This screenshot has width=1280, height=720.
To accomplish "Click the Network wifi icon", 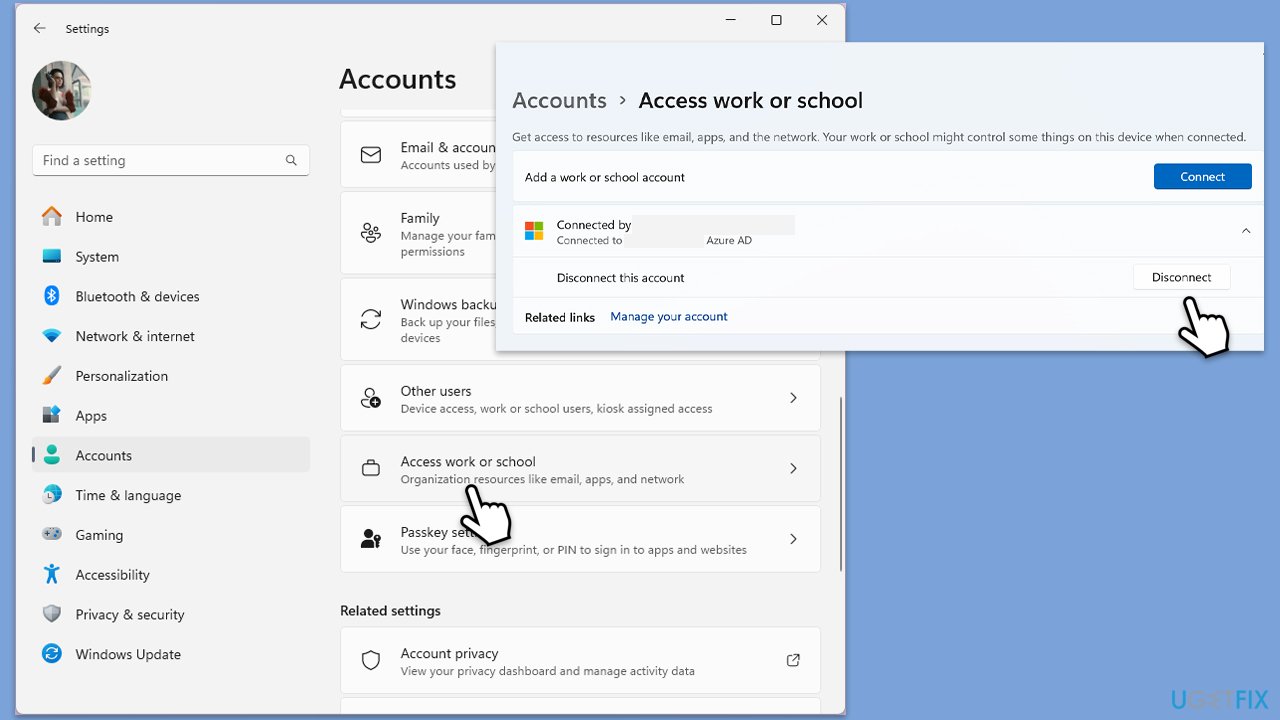I will 52,336.
